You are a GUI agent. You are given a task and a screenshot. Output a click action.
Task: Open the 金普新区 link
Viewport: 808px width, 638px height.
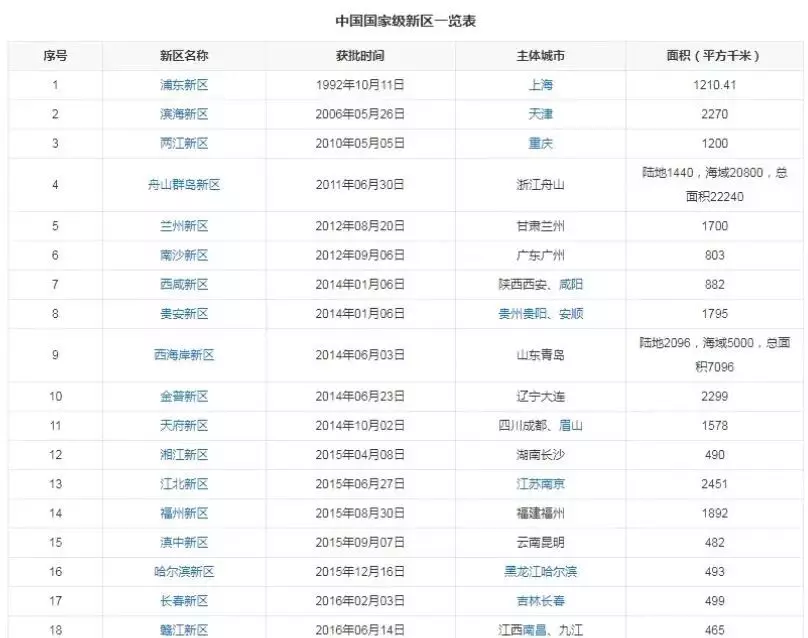pos(184,397)
